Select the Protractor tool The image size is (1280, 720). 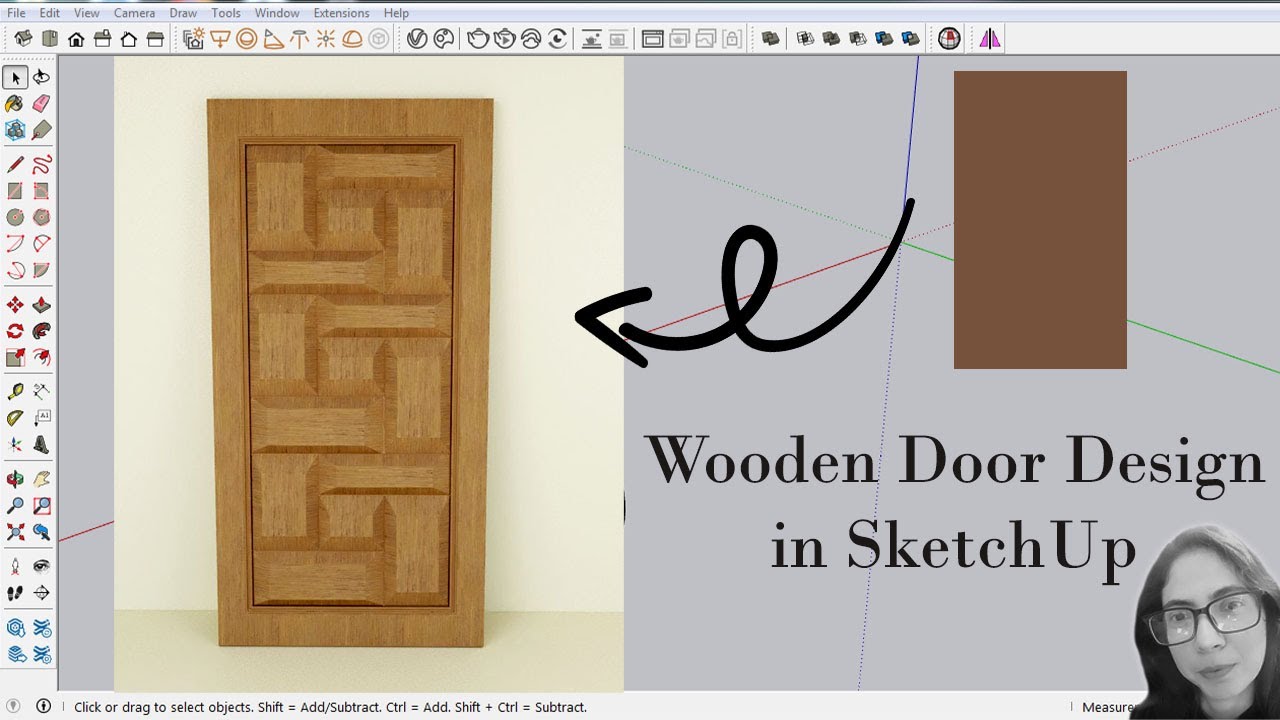15,418
